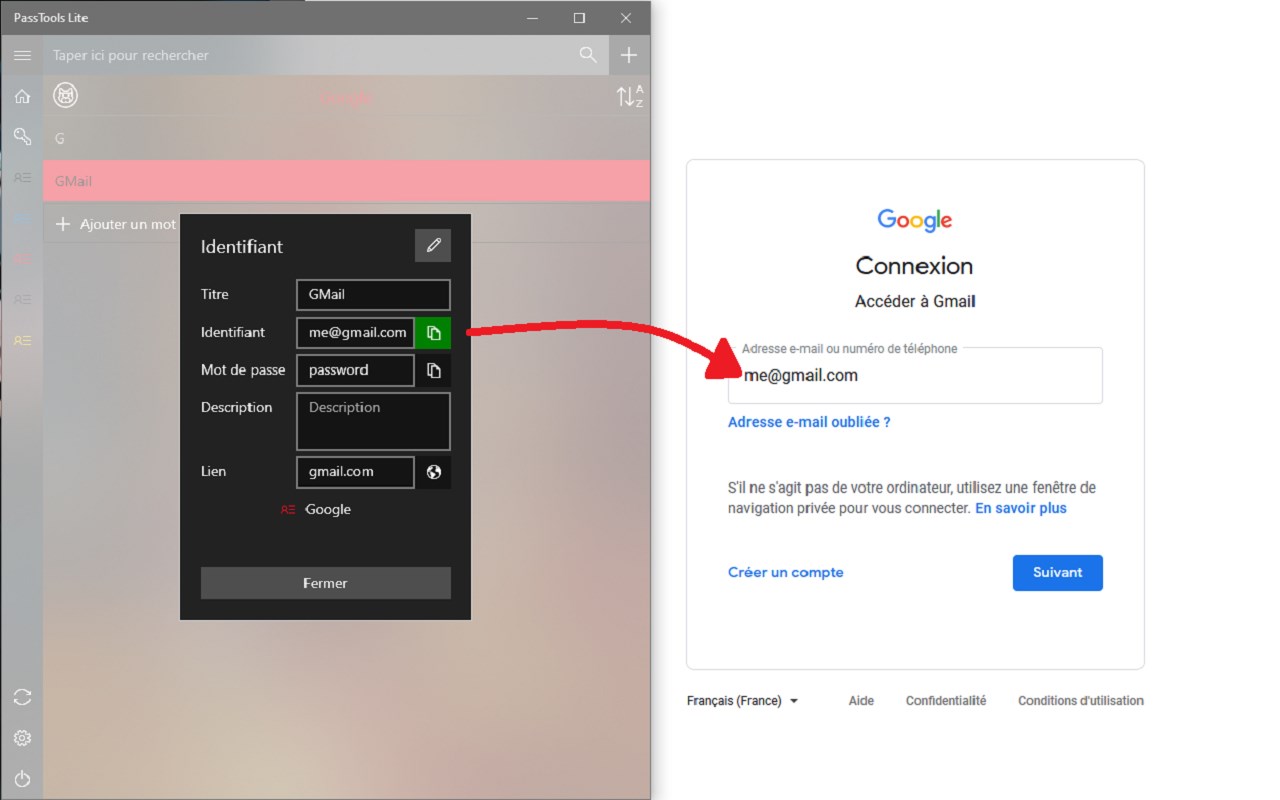Image resolution: width=1280 pixels, height=800 pixels.
Task: Open gmail.com link with globe icon
Action: [433, 472]
